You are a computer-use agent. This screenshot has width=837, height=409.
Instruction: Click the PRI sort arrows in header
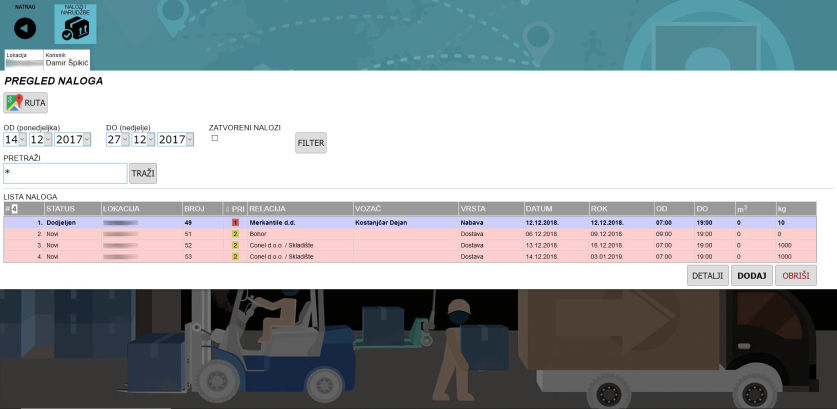click(x=226, y=208)
